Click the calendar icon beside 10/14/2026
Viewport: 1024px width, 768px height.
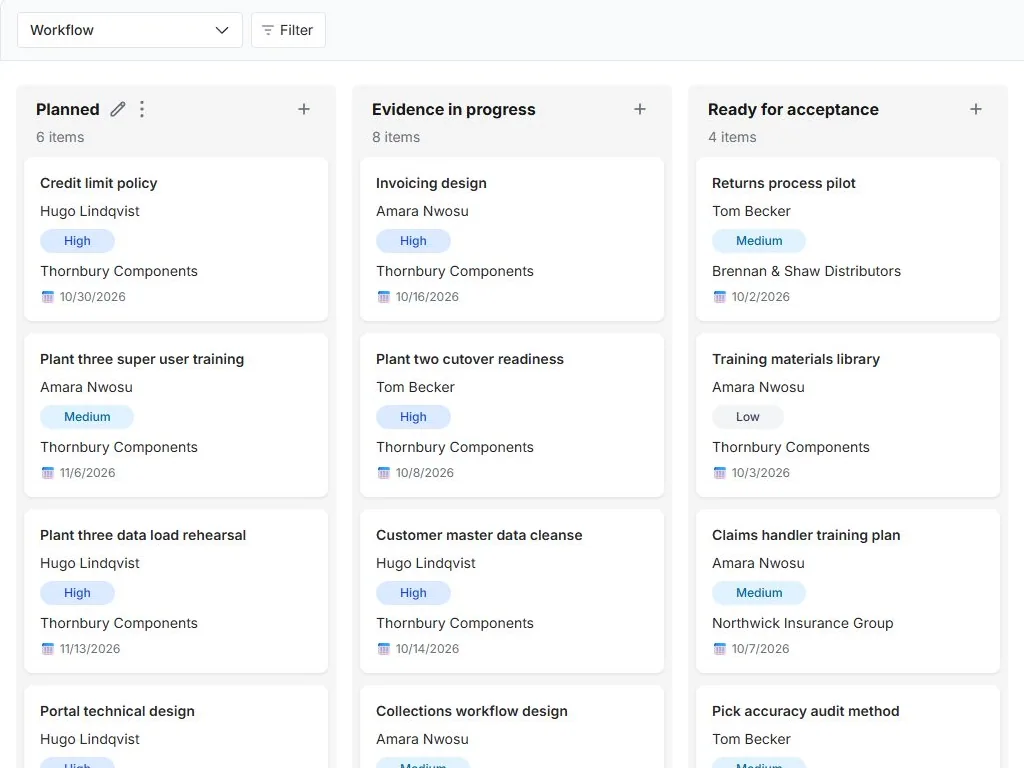(383, 648)
